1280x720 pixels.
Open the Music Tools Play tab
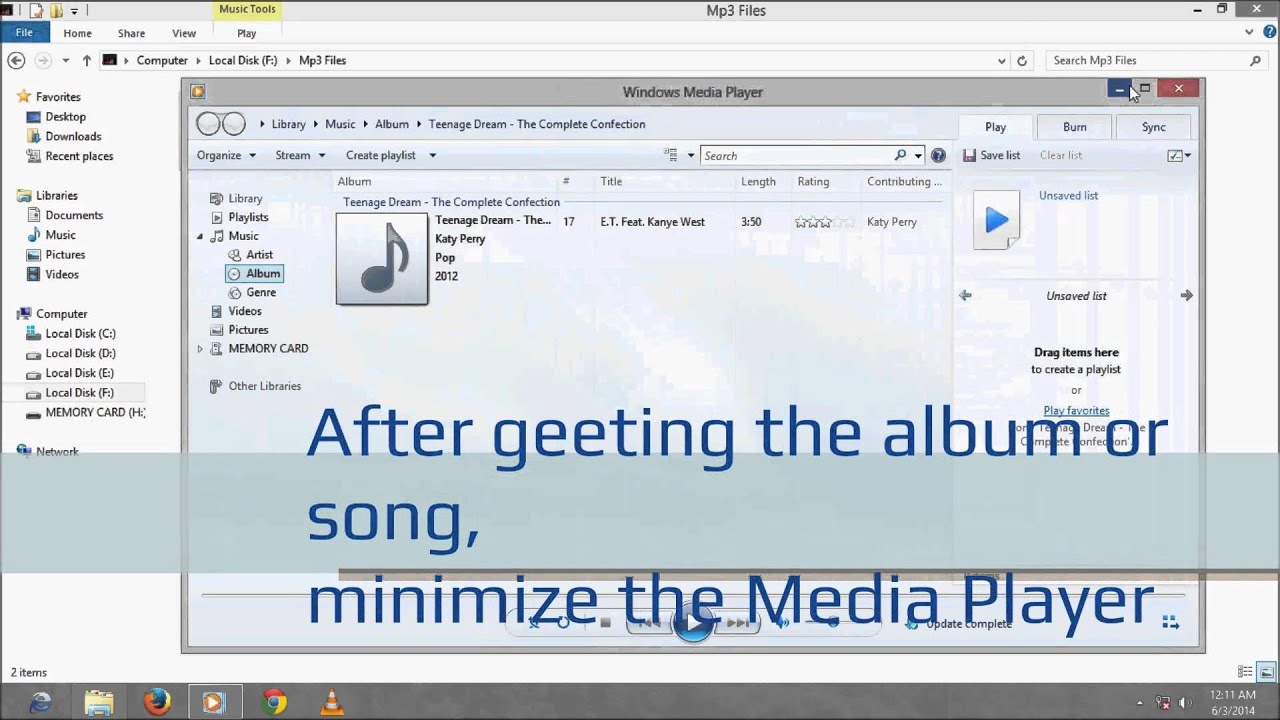tap(246, 33)
